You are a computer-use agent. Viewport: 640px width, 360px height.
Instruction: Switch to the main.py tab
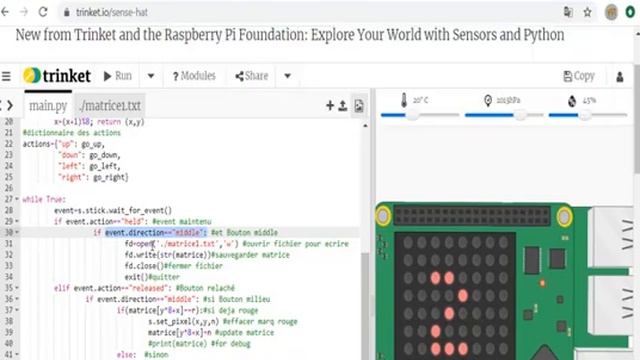pyautogui.click(x=48, y=106)
